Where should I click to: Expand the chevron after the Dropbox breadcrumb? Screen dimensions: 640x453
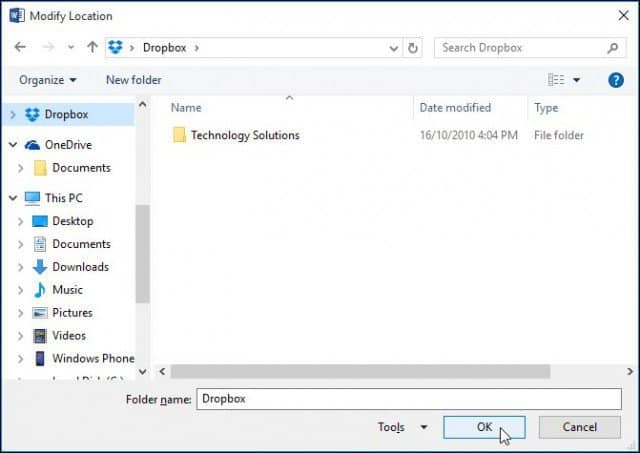click(x=197, y=48)
